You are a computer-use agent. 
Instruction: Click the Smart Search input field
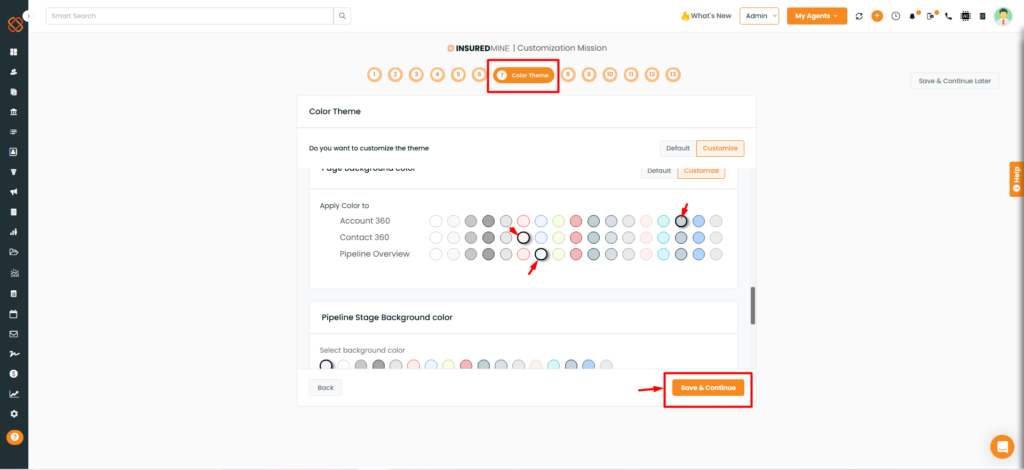pyautogui.click(x=189, y=16)
